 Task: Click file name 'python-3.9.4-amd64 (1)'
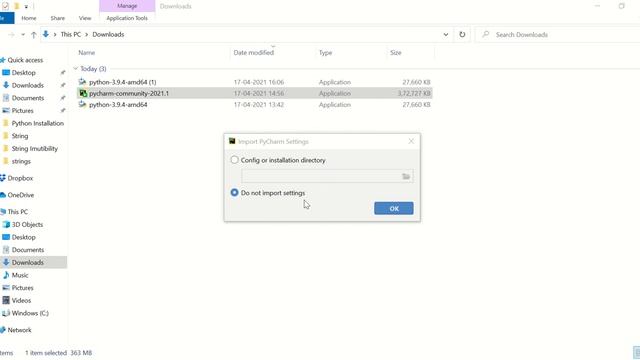122,82
